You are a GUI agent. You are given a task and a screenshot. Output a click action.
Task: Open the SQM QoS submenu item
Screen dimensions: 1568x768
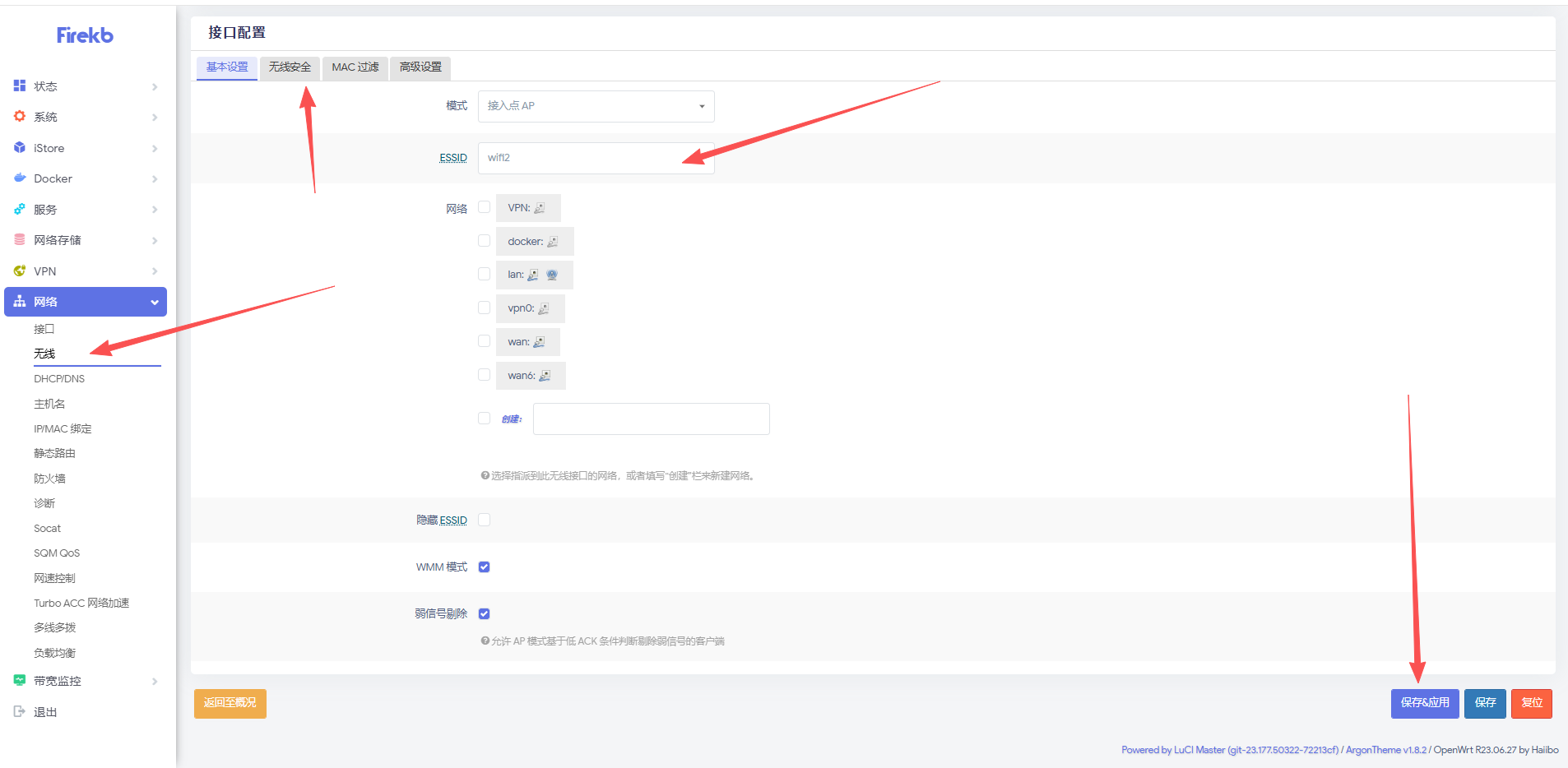pos(57,553)
